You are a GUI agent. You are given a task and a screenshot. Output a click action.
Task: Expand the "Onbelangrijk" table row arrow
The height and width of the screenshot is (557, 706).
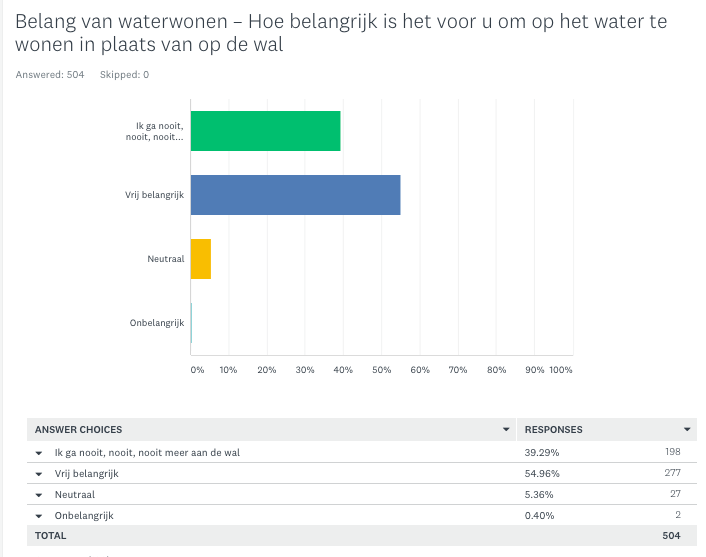pos(39,515)
